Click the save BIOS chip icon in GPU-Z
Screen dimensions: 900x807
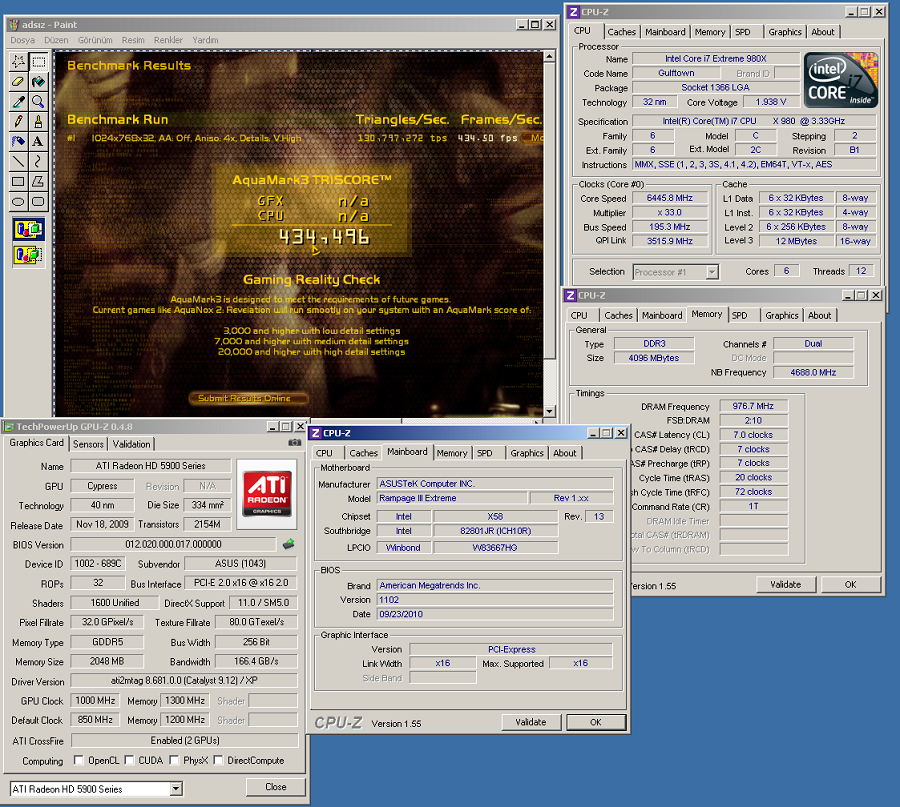(289, 544)
